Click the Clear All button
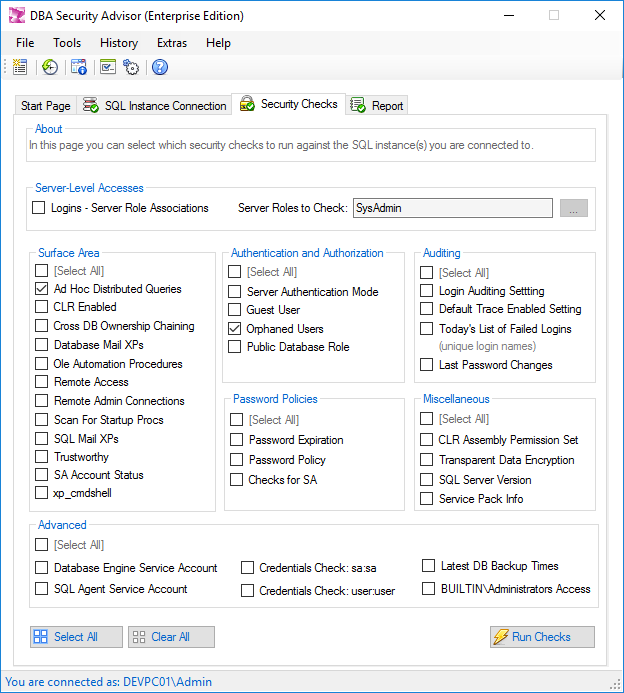Viewport: 624px width, 693px height. pyautogui.click(x=171, y=637)
